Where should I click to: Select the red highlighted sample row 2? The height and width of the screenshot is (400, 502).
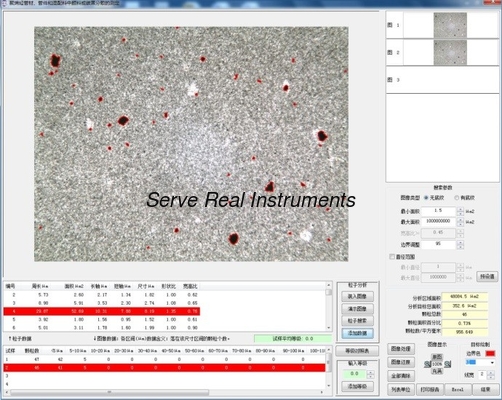point(164,368)
